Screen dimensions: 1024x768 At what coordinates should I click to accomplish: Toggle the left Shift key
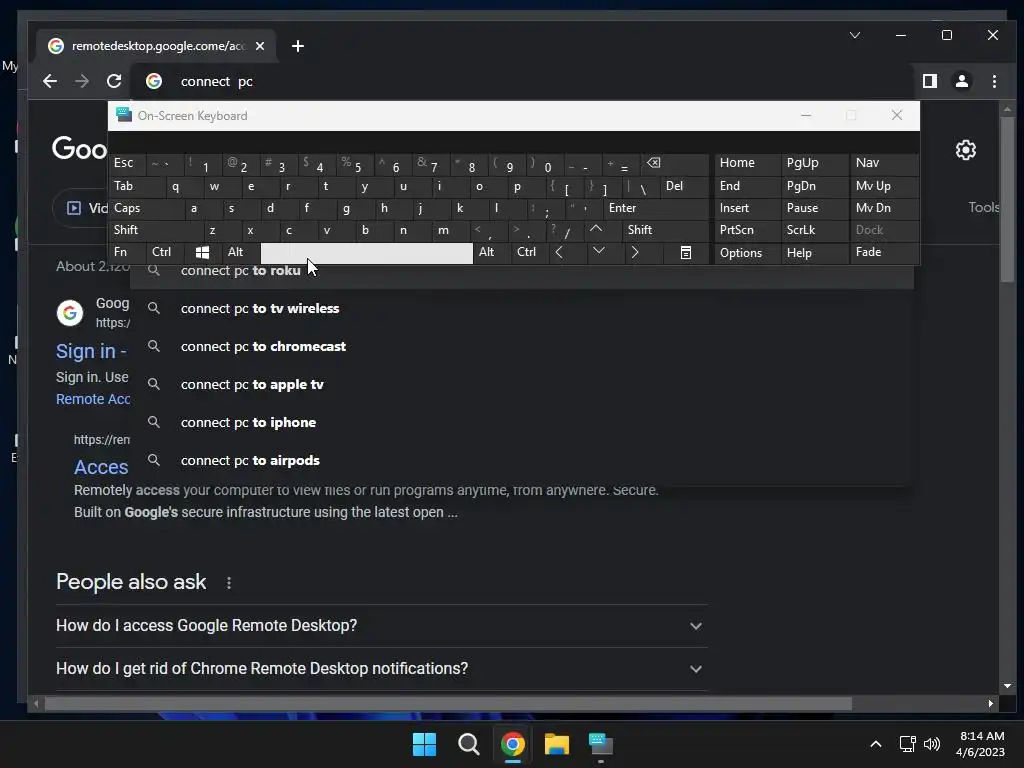click(x=157, y=230)
